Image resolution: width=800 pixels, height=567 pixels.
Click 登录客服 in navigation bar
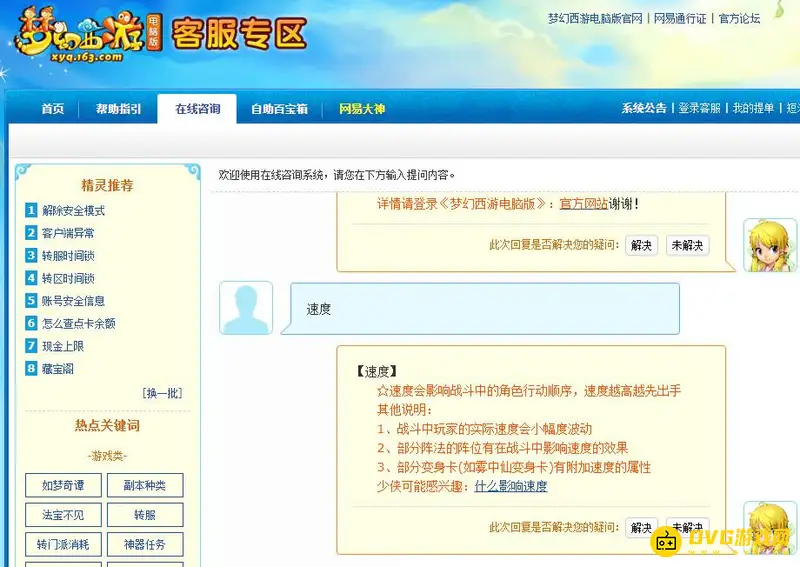coord(699,108)
